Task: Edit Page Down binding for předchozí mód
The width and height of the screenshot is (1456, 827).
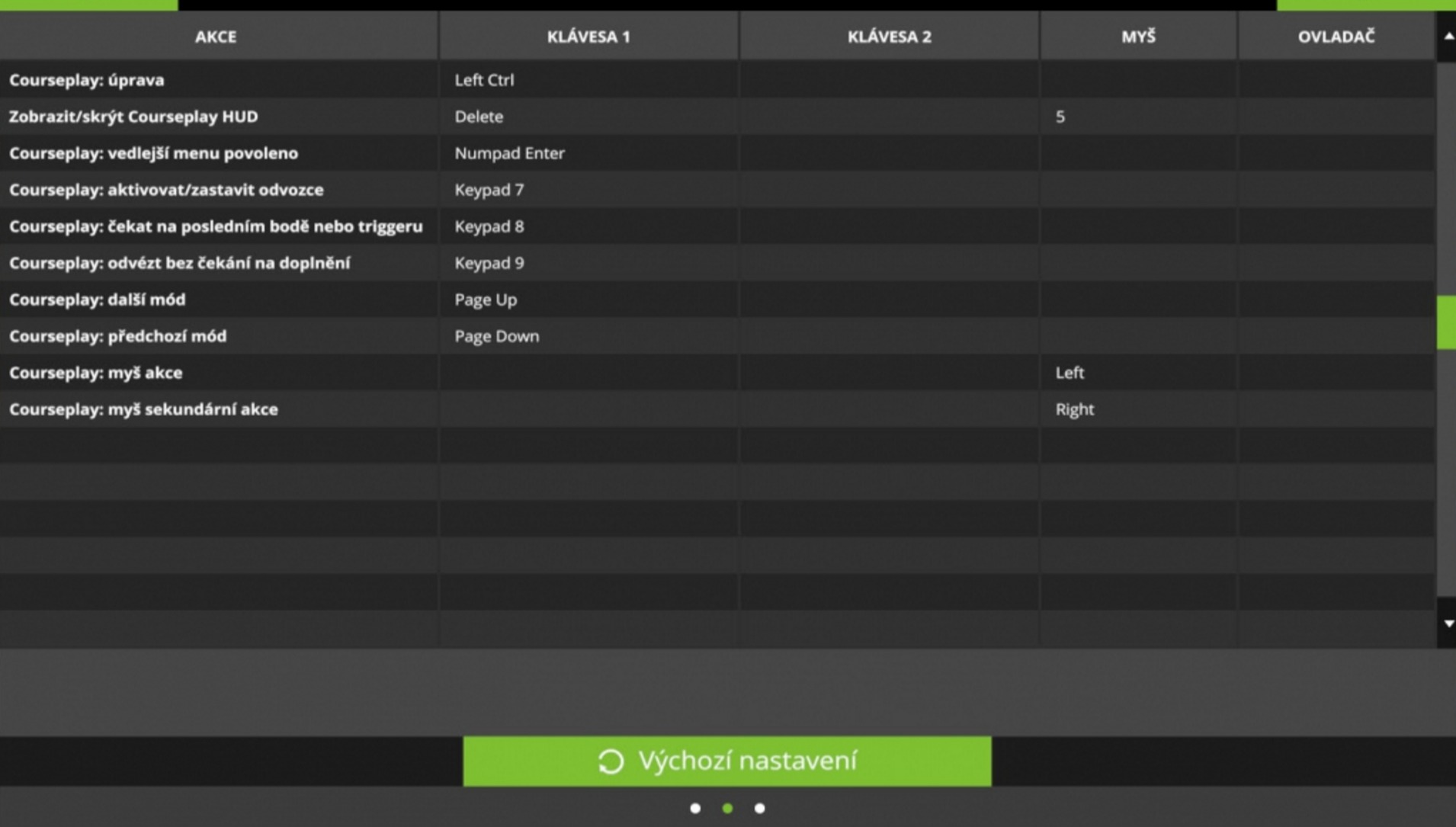Action: point(588,336)
